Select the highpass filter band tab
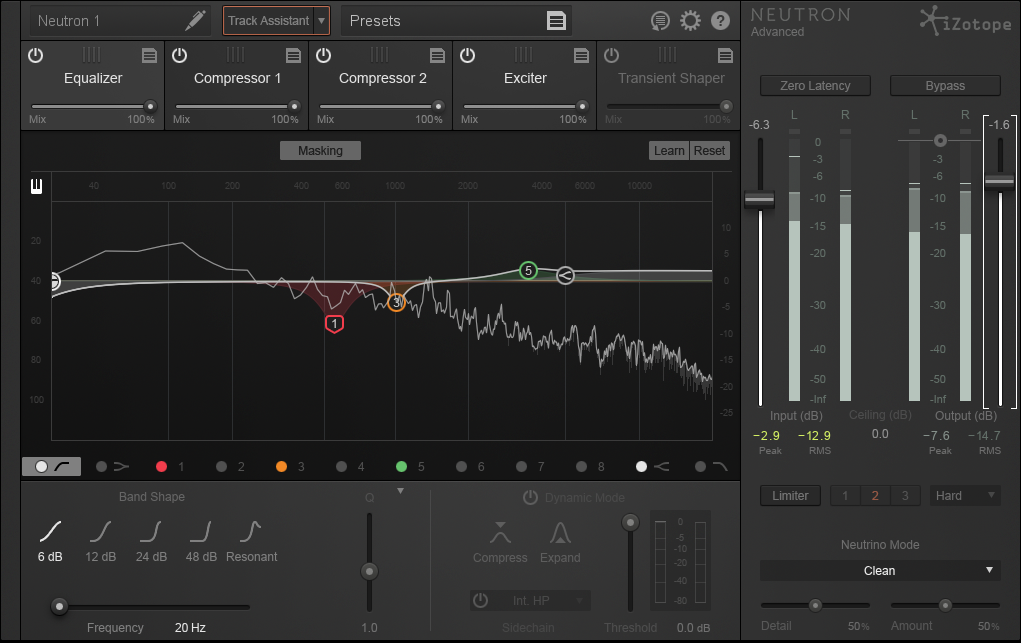This screenshot has height=643, width=1021. click(x=51, y=466)
